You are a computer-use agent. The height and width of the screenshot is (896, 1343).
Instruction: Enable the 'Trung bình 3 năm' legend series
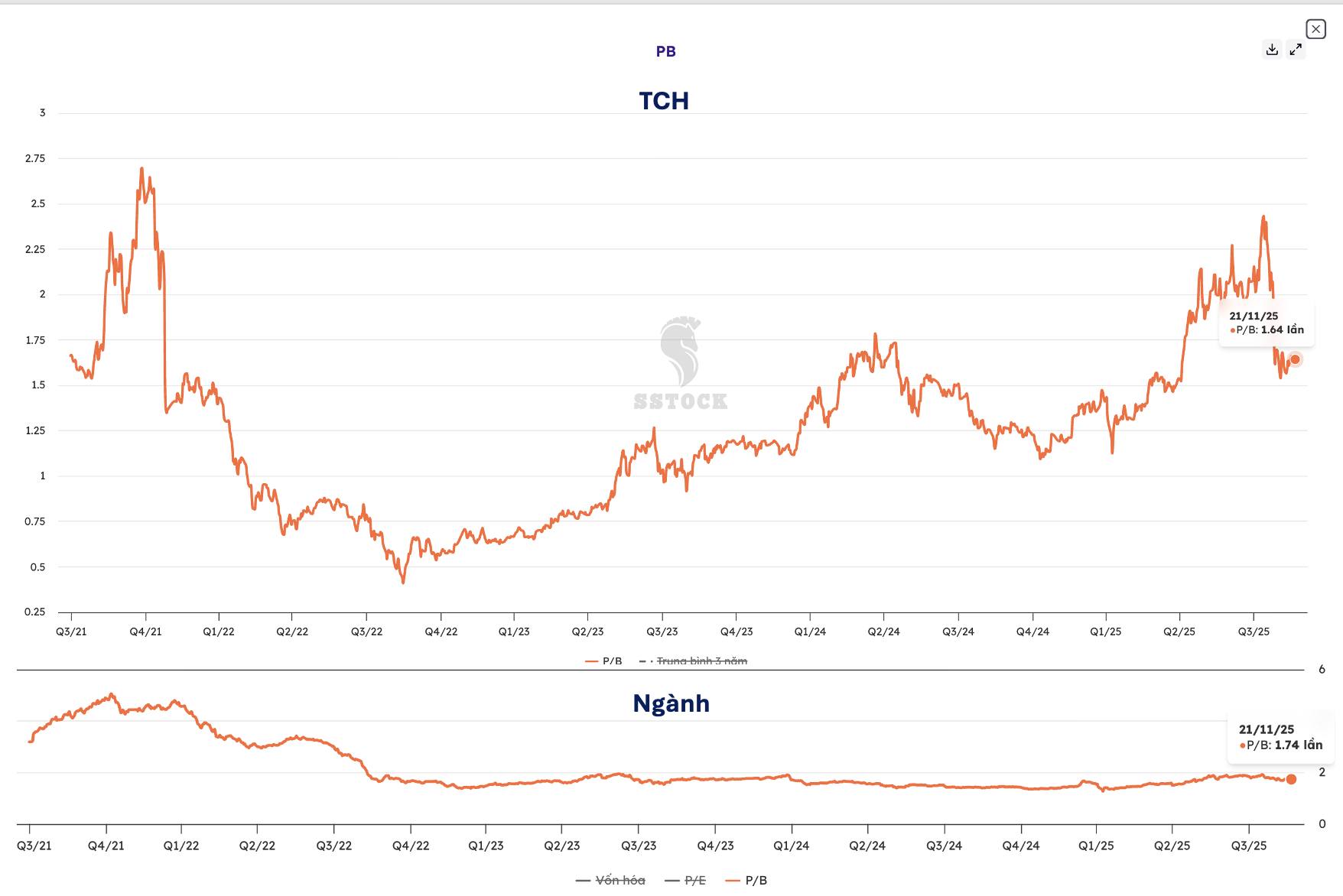point(694,661)
